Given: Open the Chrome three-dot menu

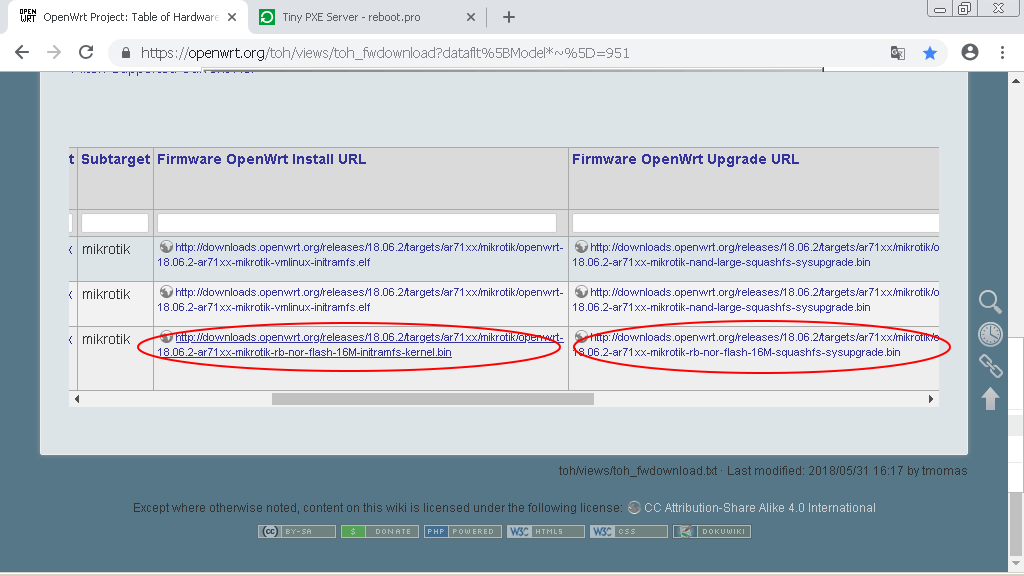Looking at the screenshot, I should pos(1003,53).
